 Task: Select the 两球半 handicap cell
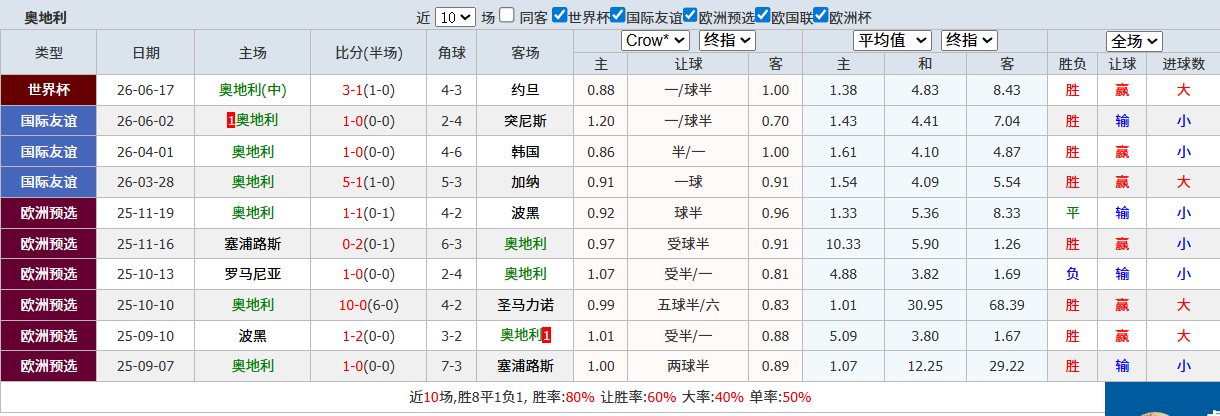(x=688, y=366)
